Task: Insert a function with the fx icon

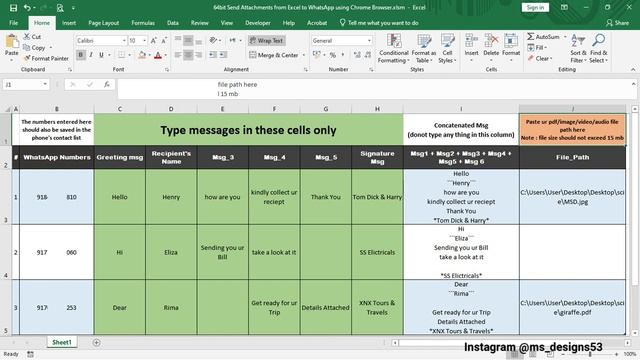Action: click(x=107, y=84)
